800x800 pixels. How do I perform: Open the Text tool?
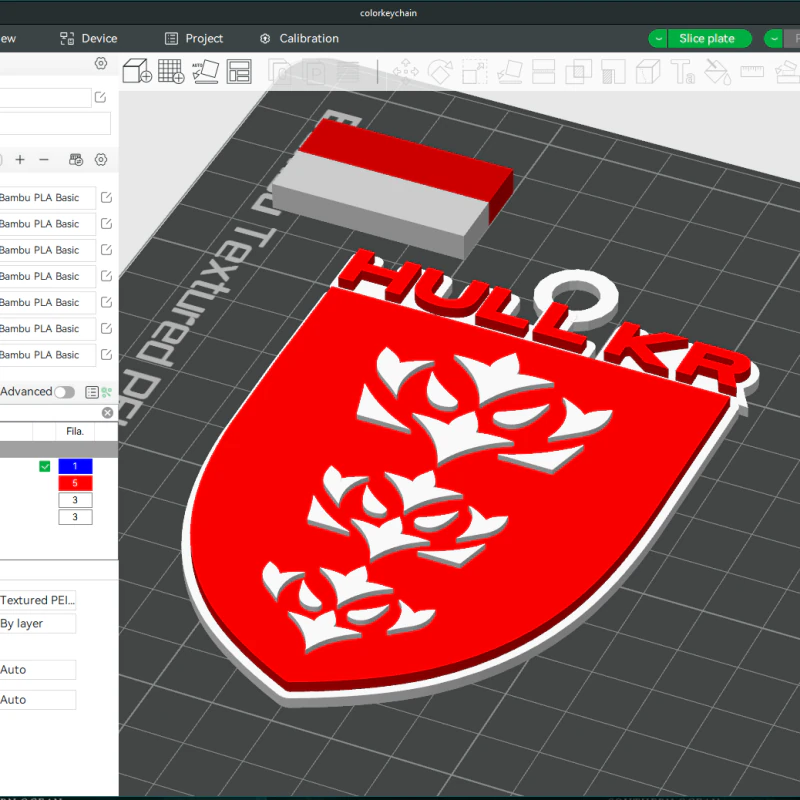pos(684,72)
